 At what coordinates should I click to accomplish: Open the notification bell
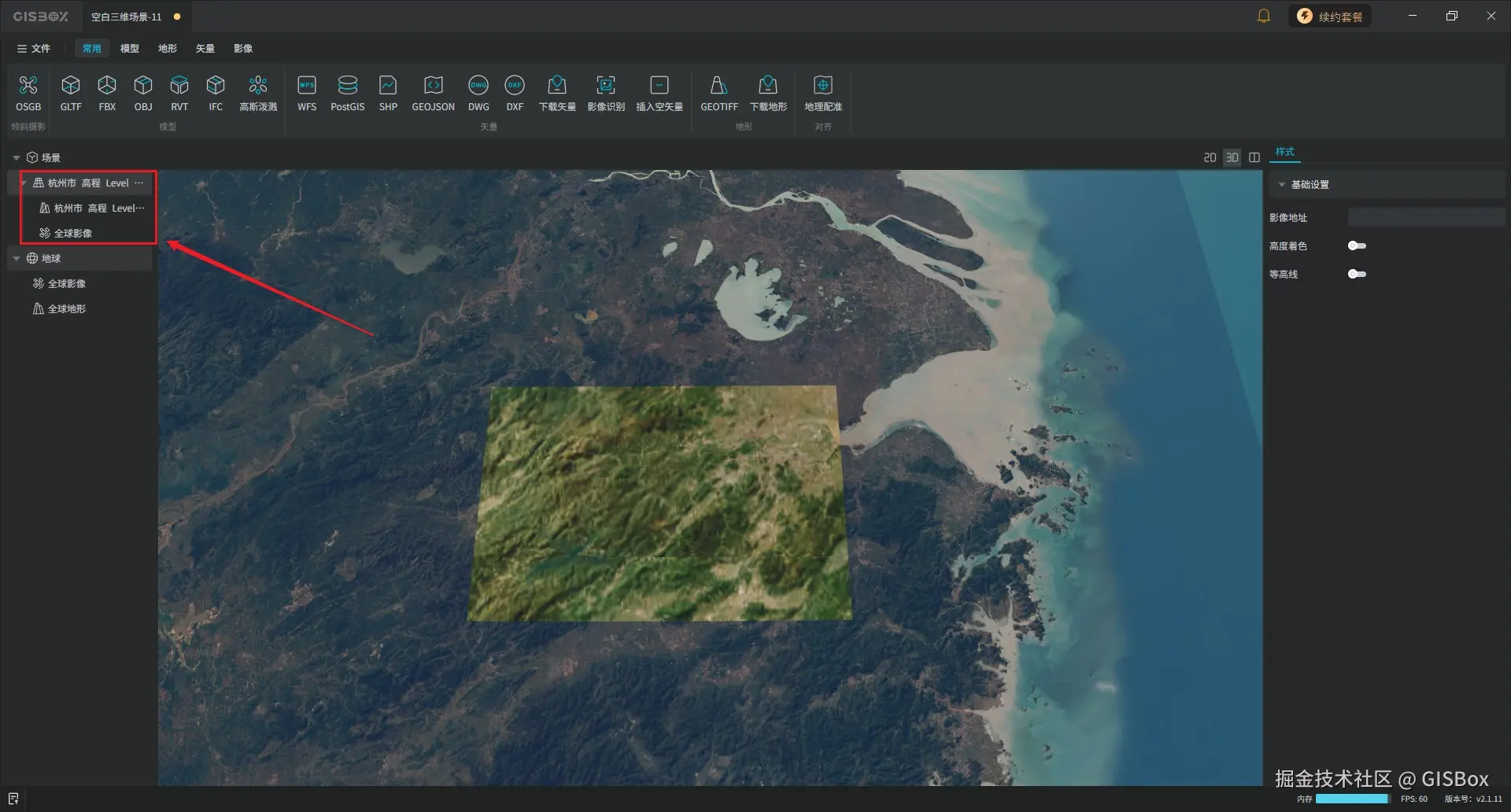[1264, 16]
